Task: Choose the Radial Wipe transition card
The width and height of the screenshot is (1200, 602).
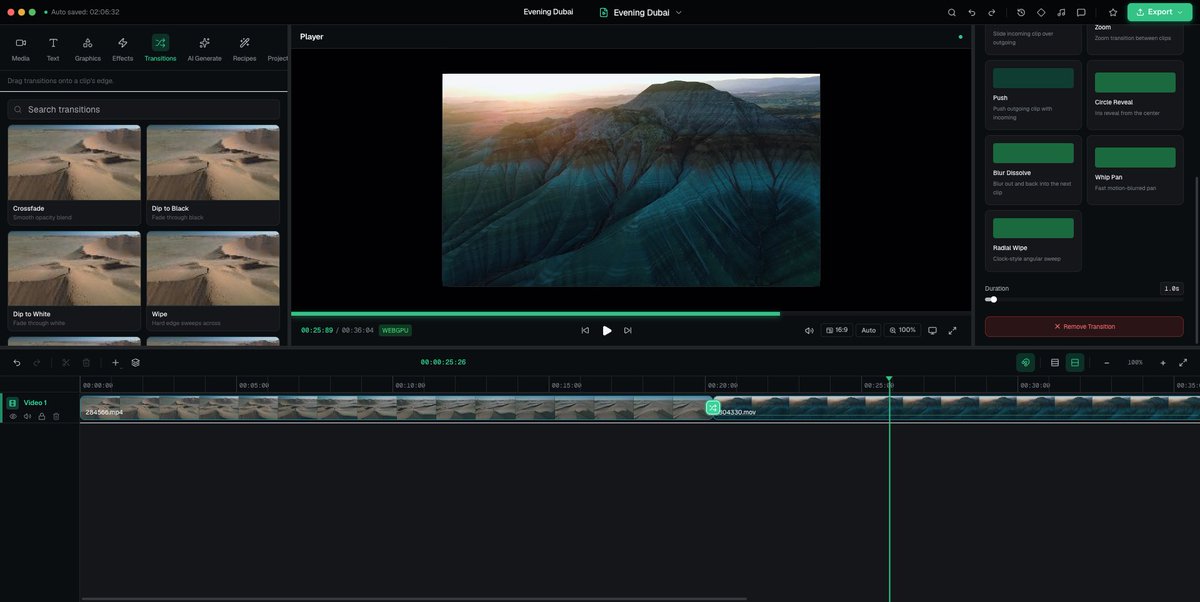Action: pyautogui.click(x=1033, y=241)
